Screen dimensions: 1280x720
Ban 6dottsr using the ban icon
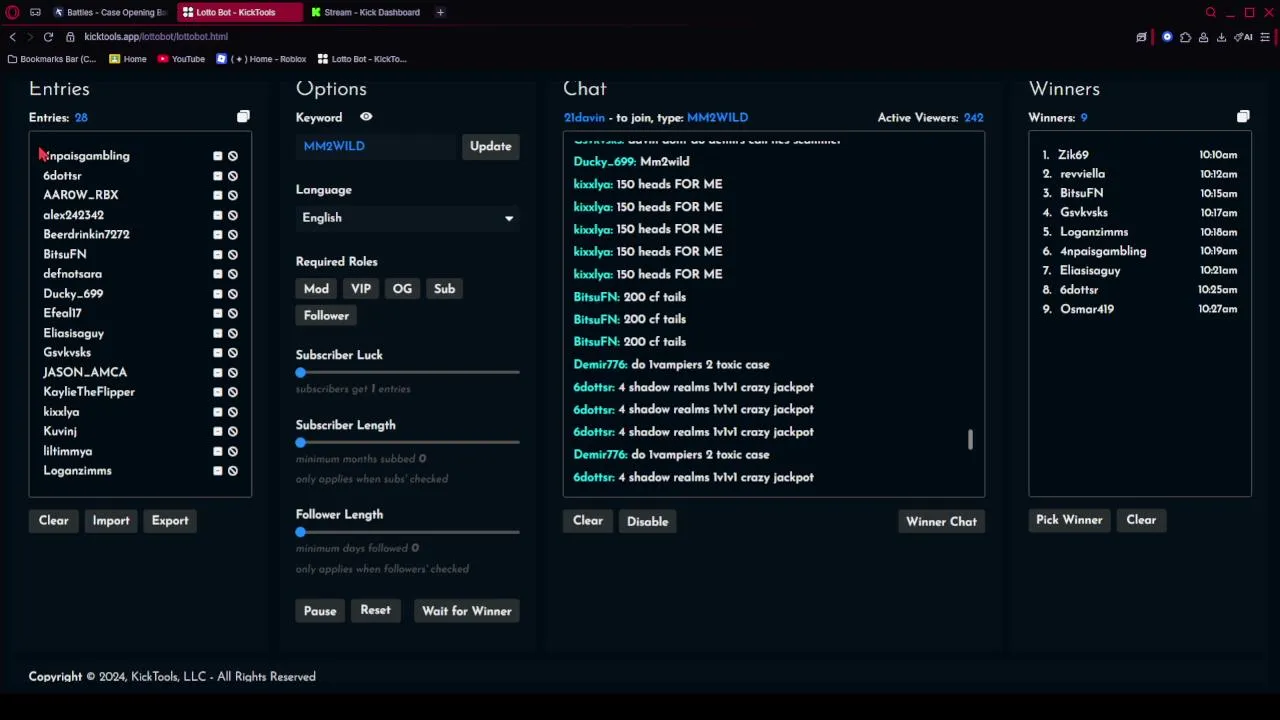(233, 176)
